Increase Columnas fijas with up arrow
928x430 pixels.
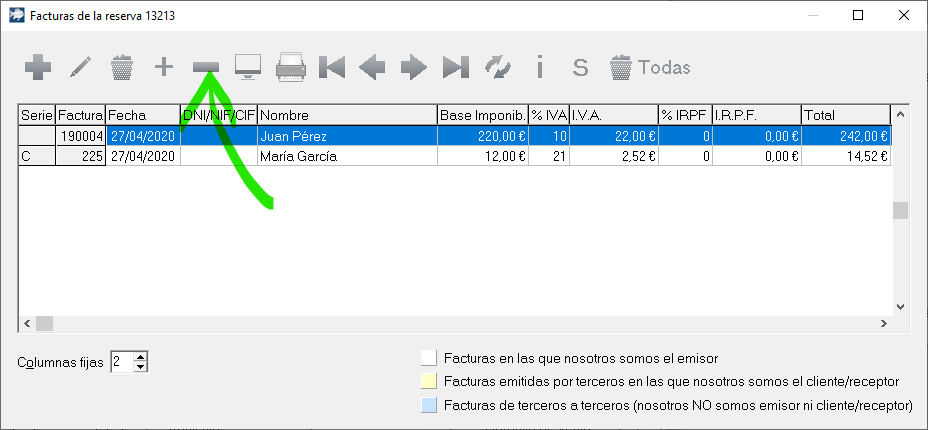pos(140,357)
